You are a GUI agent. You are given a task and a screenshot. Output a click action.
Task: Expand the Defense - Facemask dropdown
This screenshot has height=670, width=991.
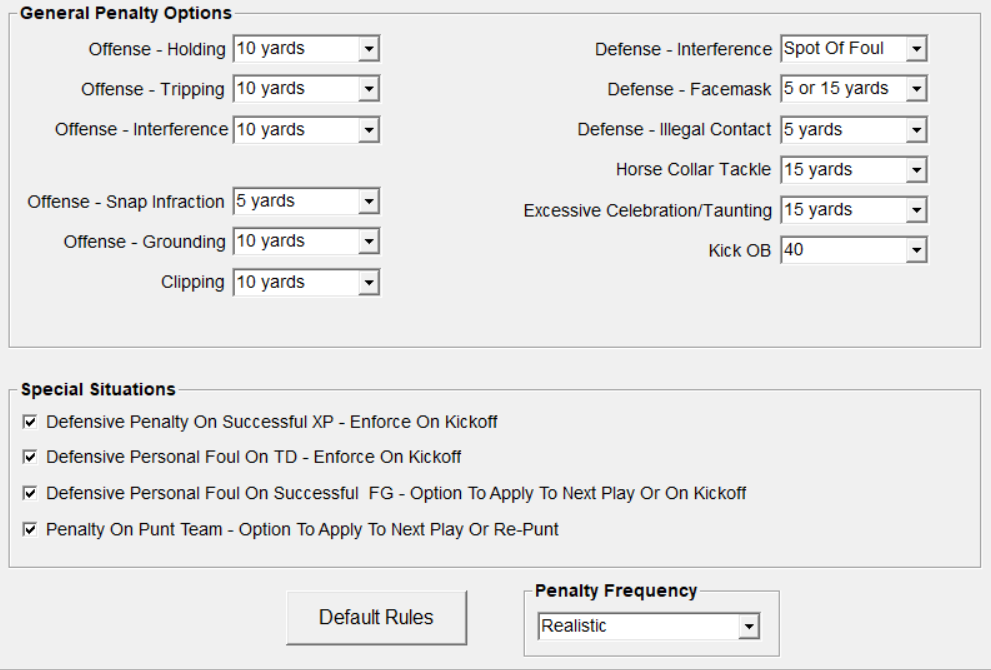click(x=916, y=89)
